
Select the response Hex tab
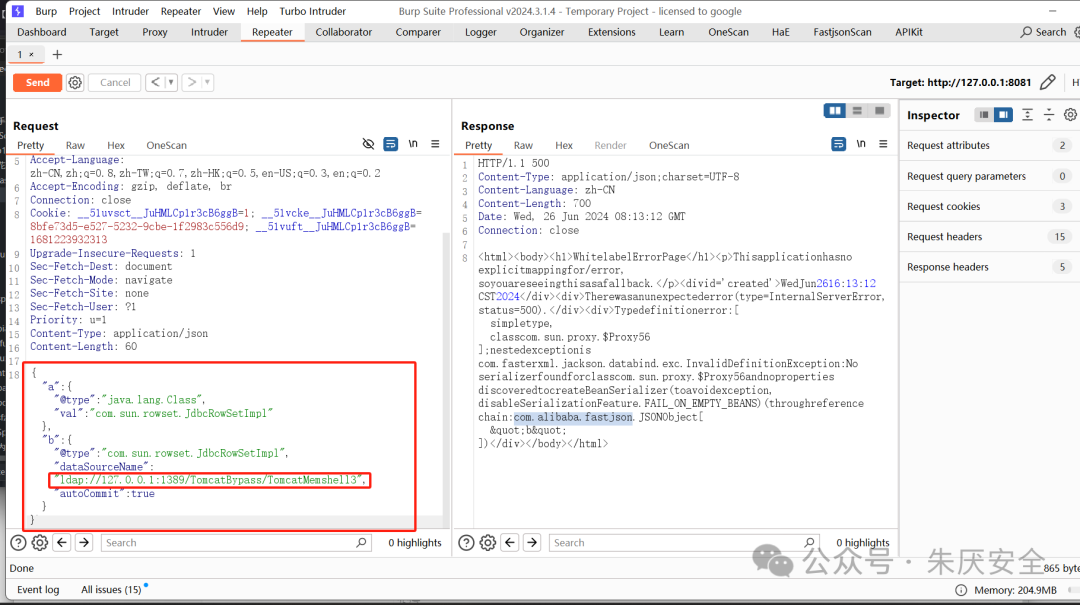[564, 145]
